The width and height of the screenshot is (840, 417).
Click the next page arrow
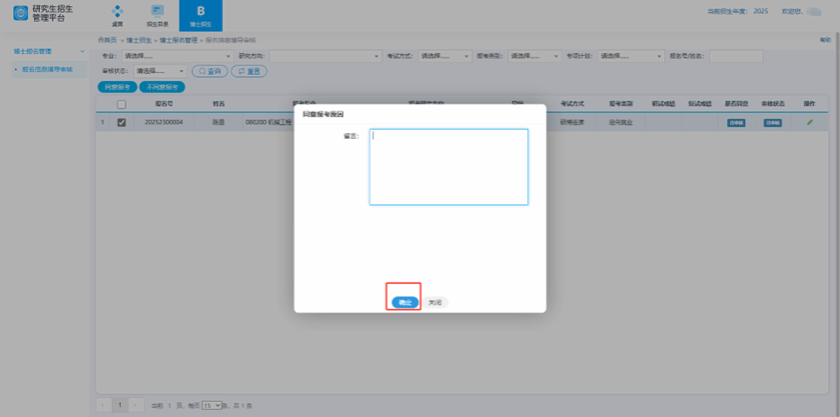point(138,405)
